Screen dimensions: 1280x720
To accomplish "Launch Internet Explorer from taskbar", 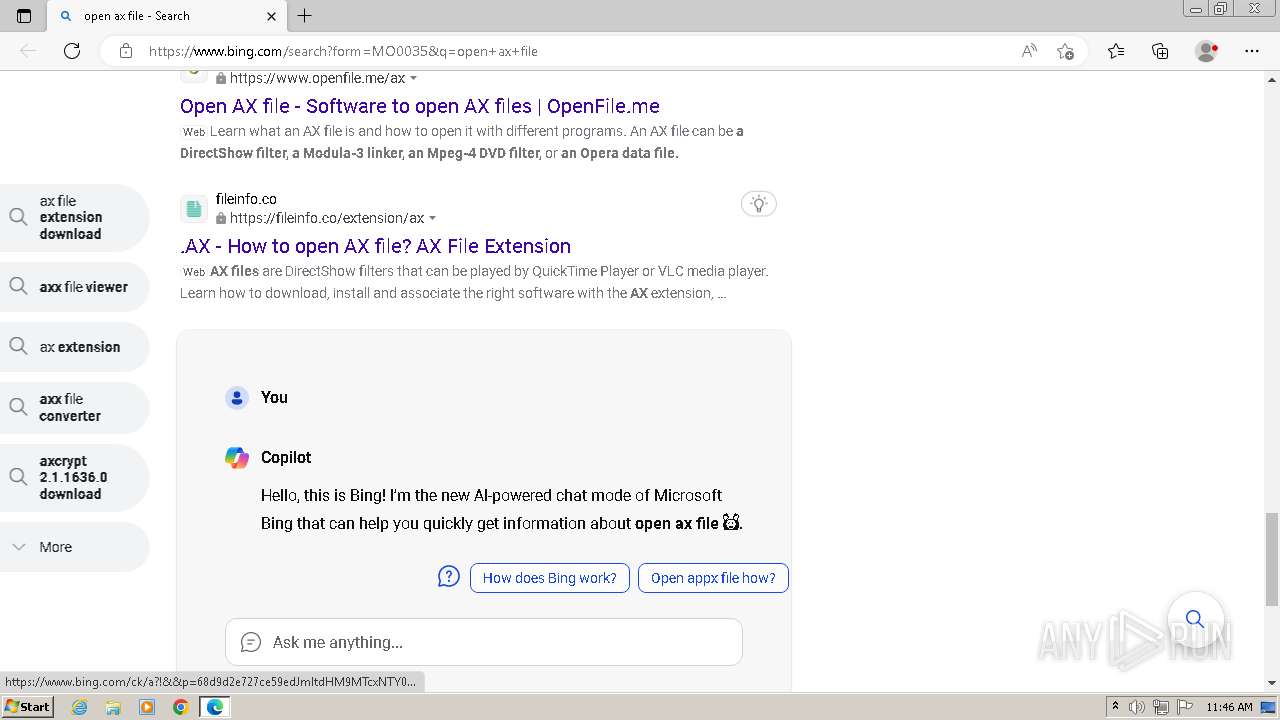I will 80,707.
